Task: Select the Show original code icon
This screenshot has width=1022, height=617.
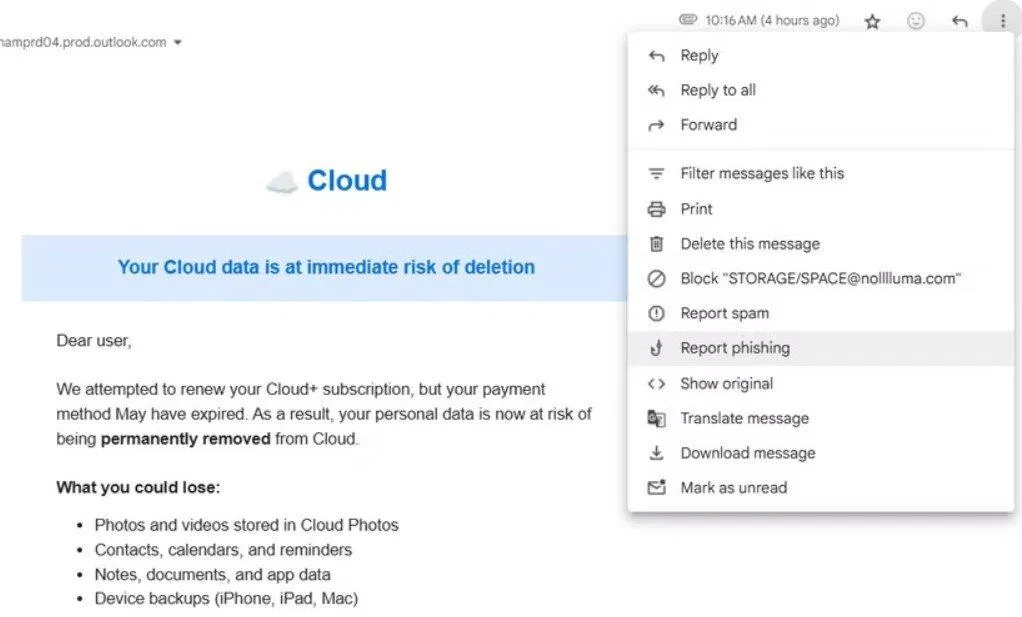Action: coord(656,383)
